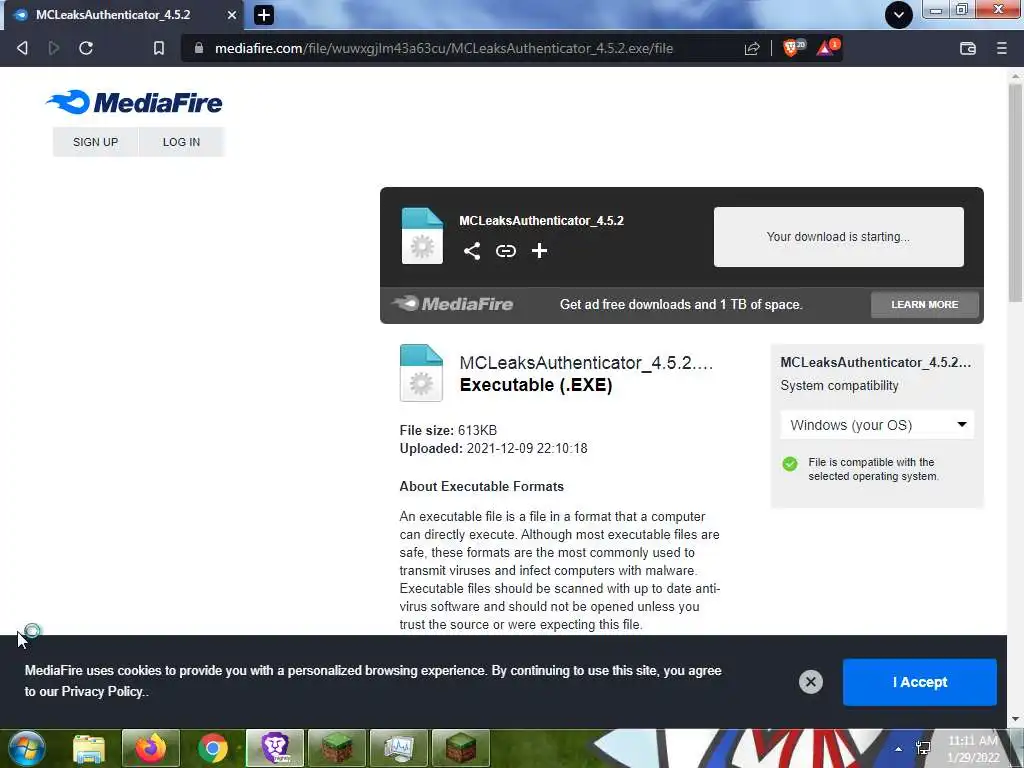
Task: Open the browser hamburger menu
Action: 1001,48
